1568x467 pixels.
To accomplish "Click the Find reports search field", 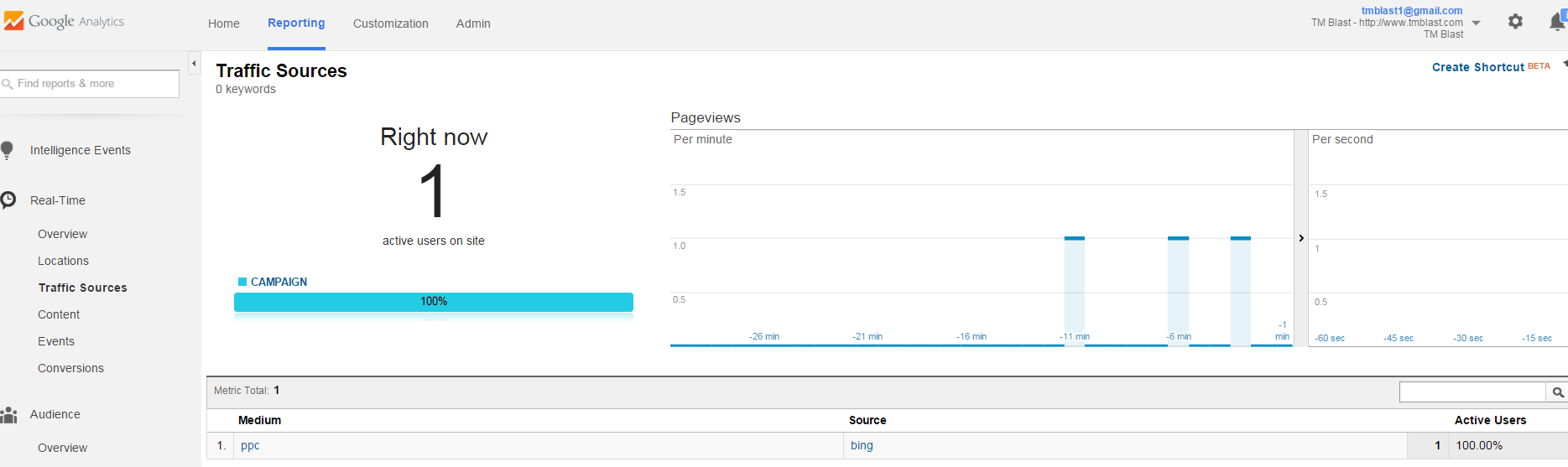I will [x=89, y=84].
